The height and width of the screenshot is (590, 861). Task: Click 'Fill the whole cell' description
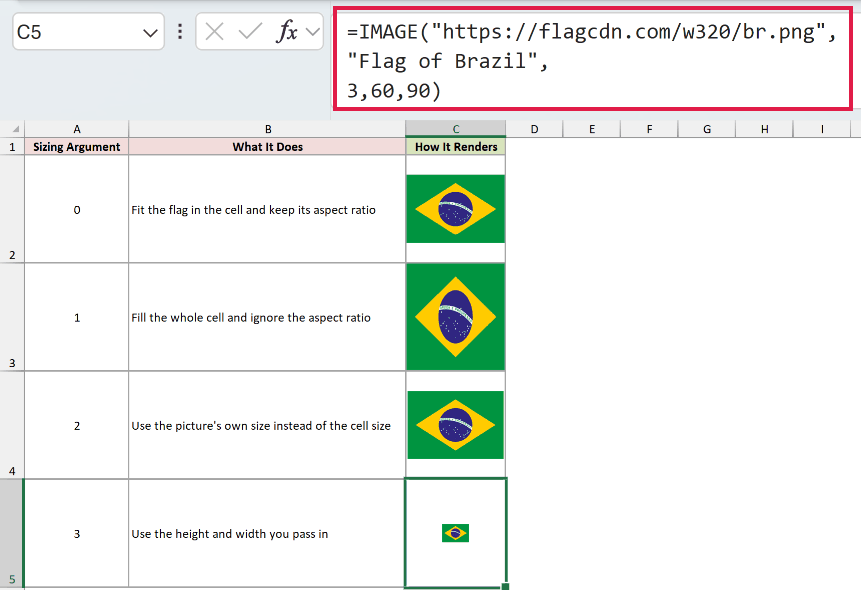[x=251, y=318]
